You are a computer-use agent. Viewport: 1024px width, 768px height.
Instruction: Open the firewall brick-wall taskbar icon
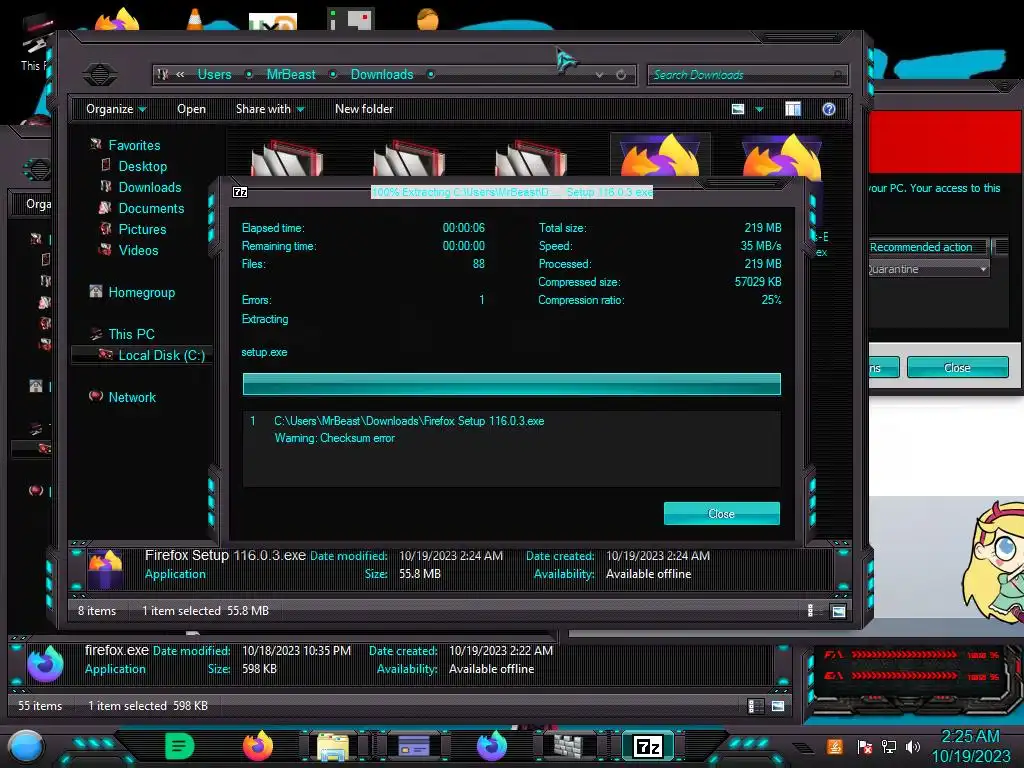[x=569, y=746]
